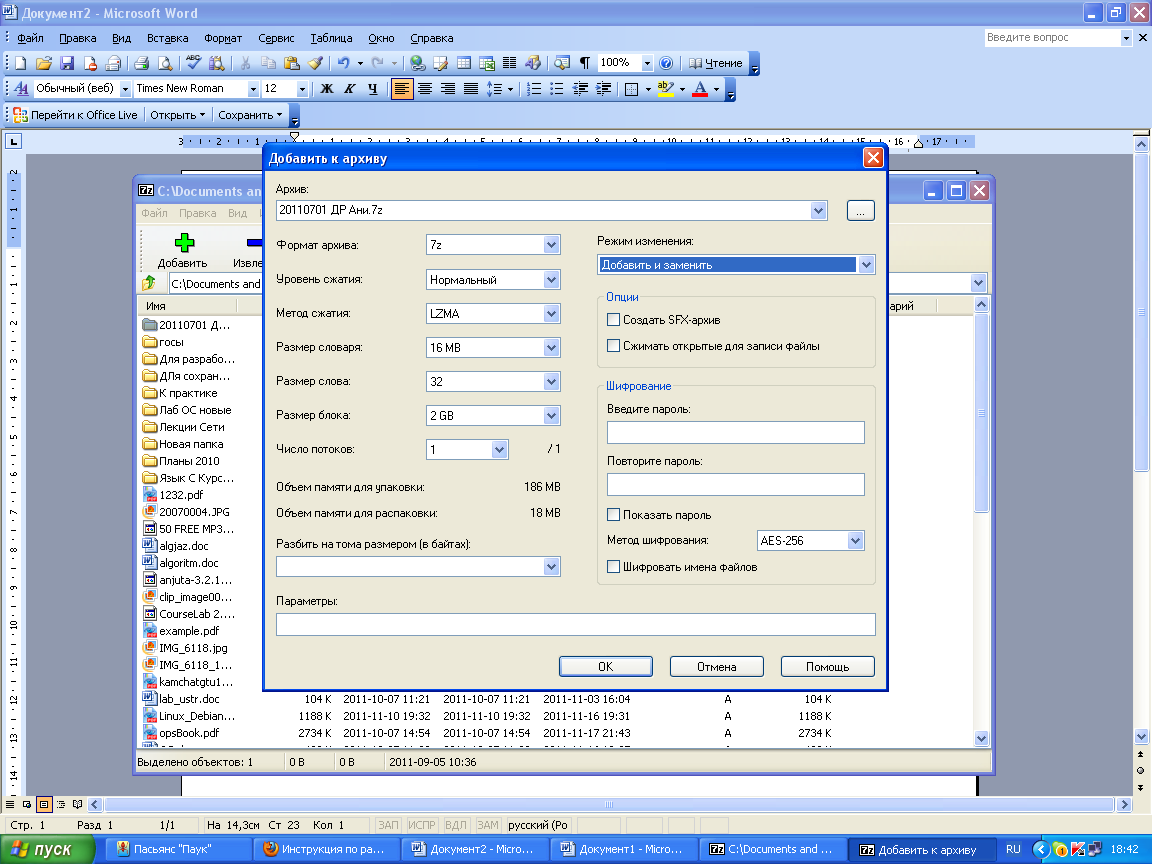Save the Word document with the floppy icon

tap(67, 63)
